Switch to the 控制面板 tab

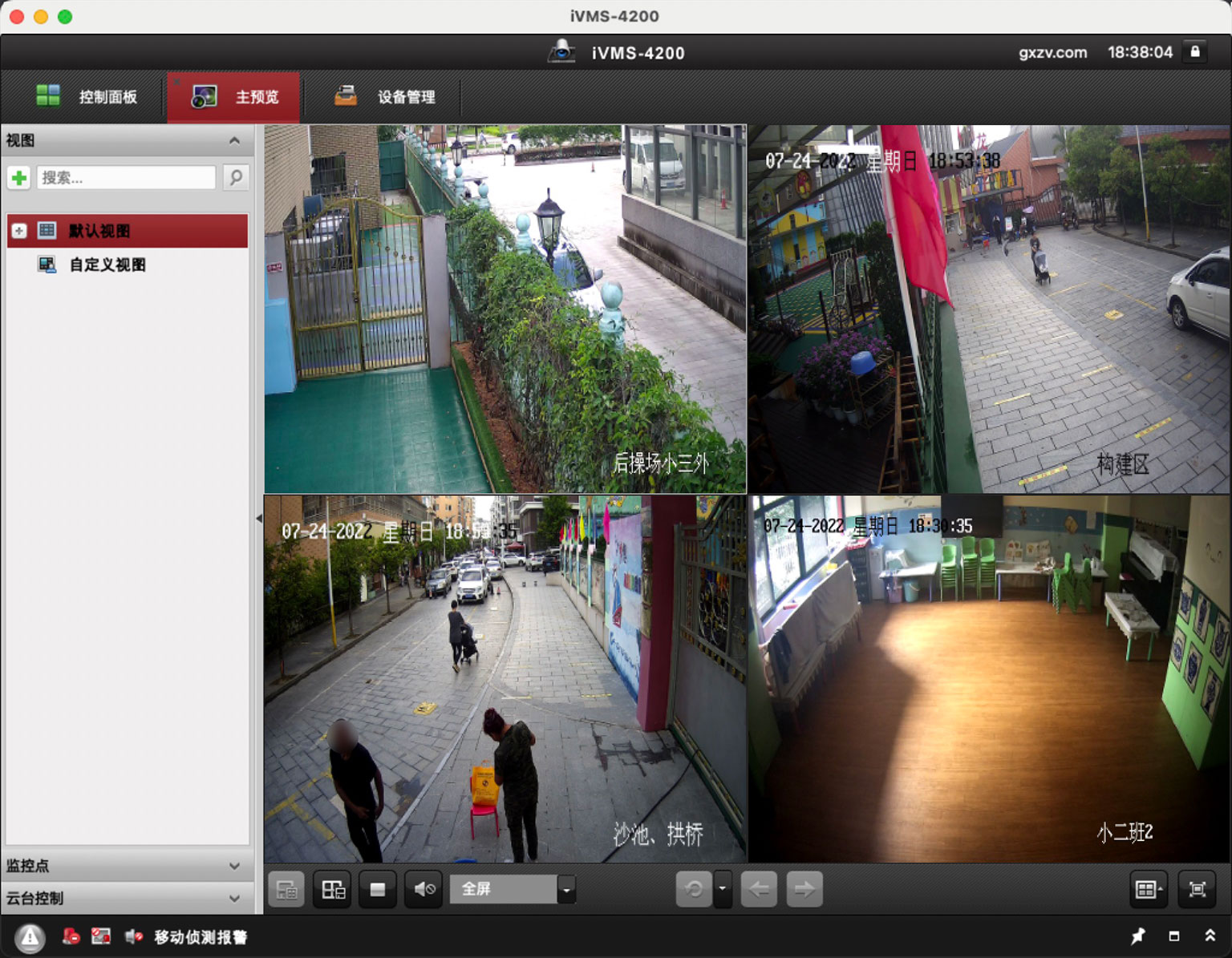[87, 97]
